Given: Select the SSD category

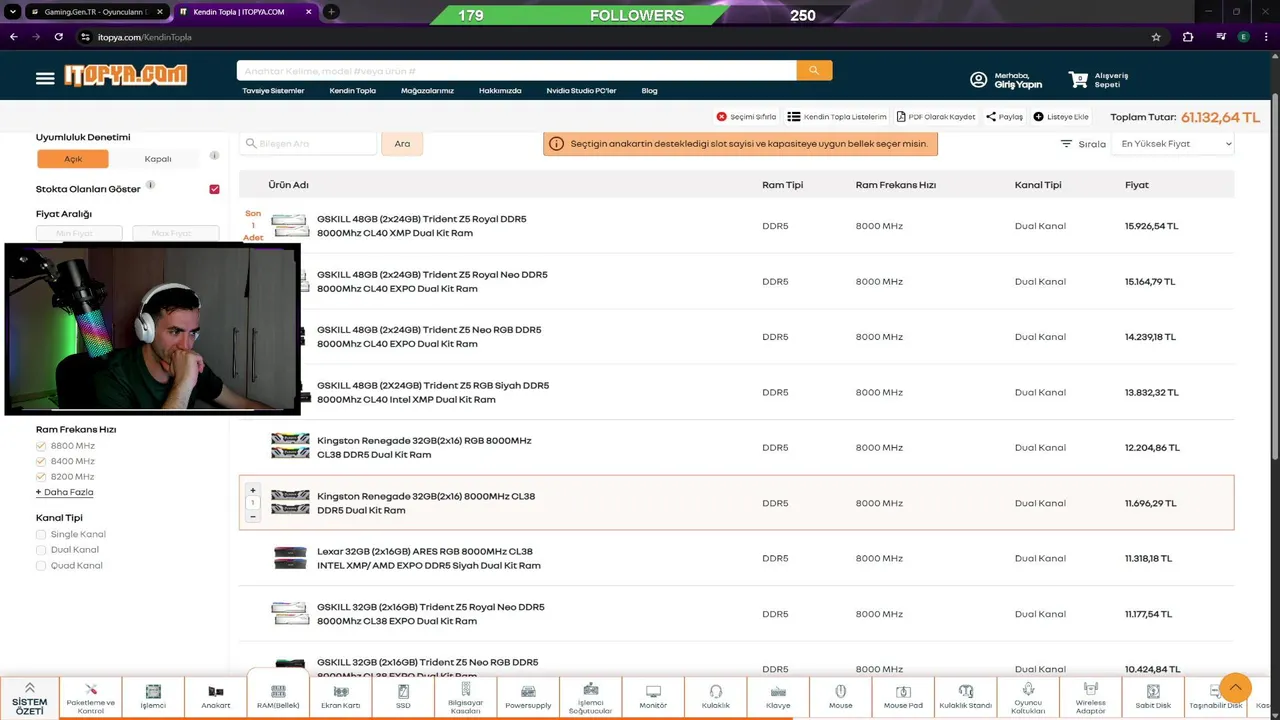Looking at the screenshot, I should click(x=403, y=697).
